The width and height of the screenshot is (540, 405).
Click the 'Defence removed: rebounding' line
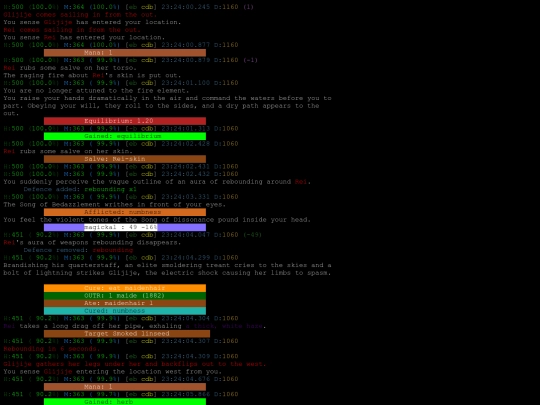pos(78,250)
